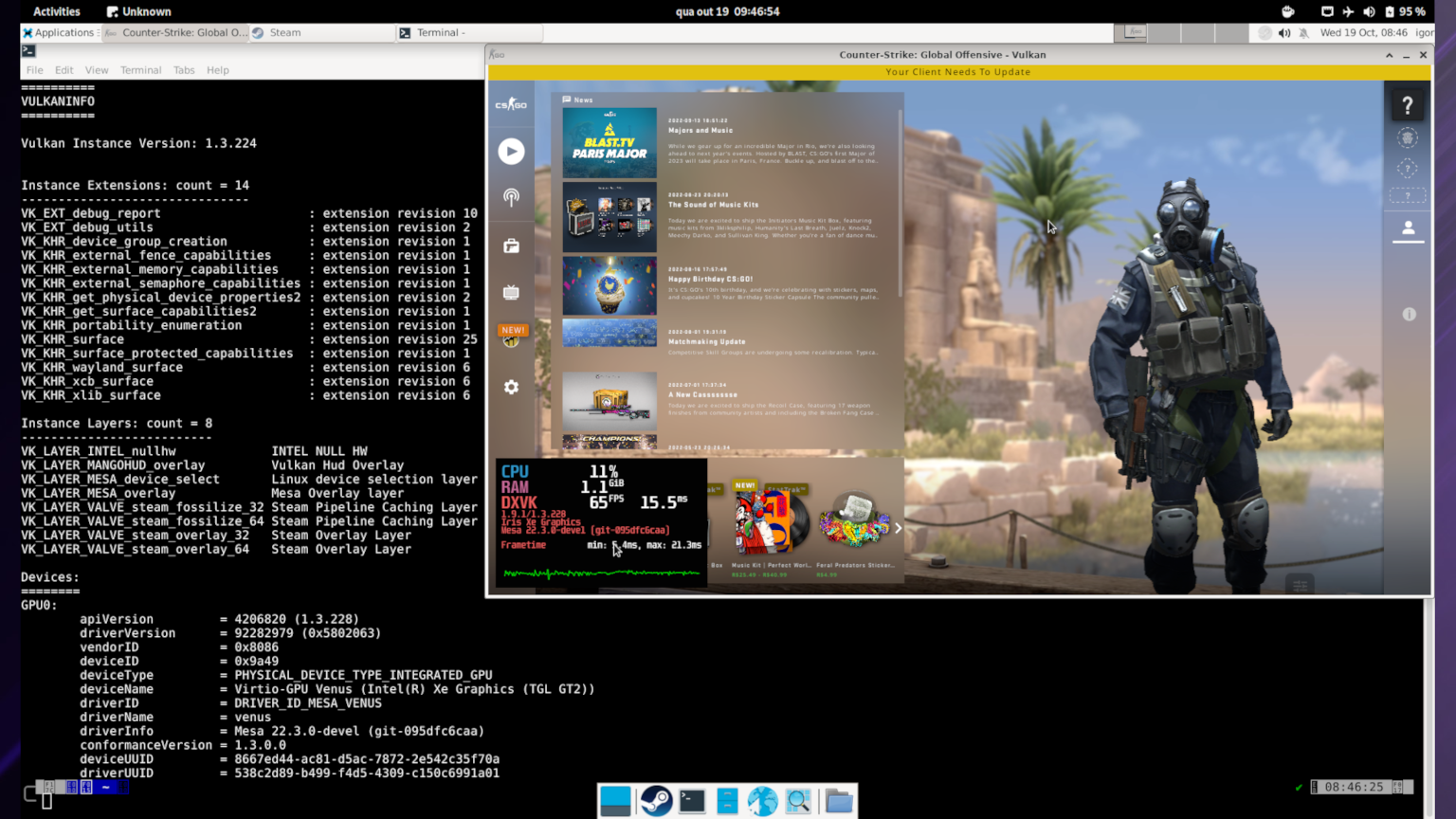Open the Terminal menu in Terminal window
Image resolution: width=1456 pixels, height=819 pixels.
pyautogui.click(x=141, y=70)
